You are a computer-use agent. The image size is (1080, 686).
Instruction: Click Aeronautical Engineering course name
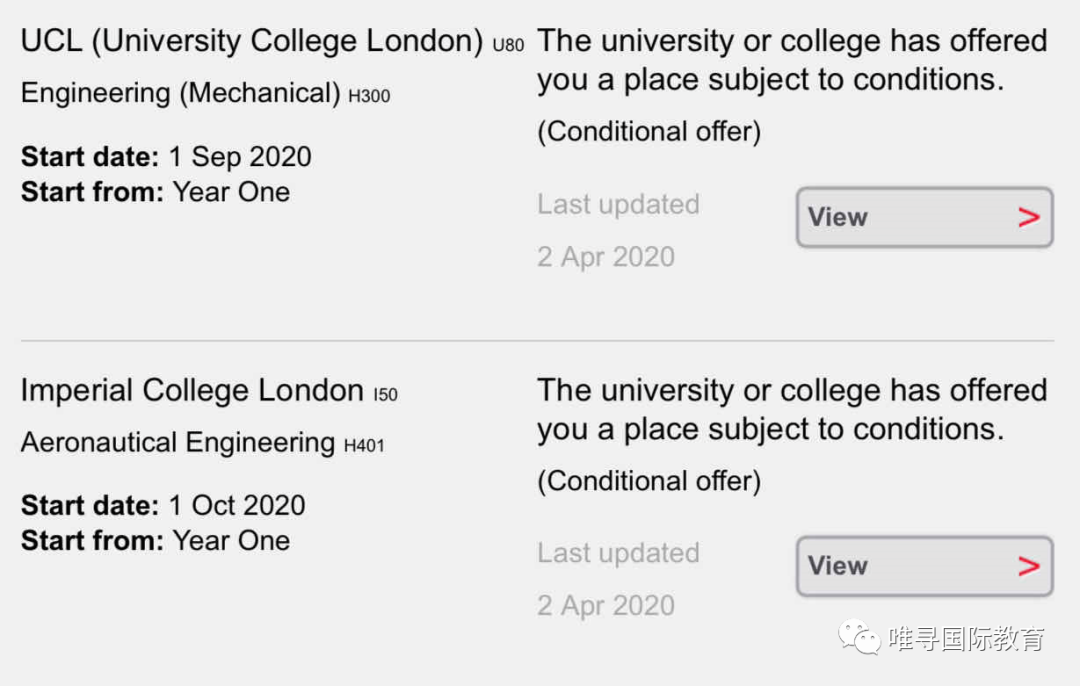point(178,442)
